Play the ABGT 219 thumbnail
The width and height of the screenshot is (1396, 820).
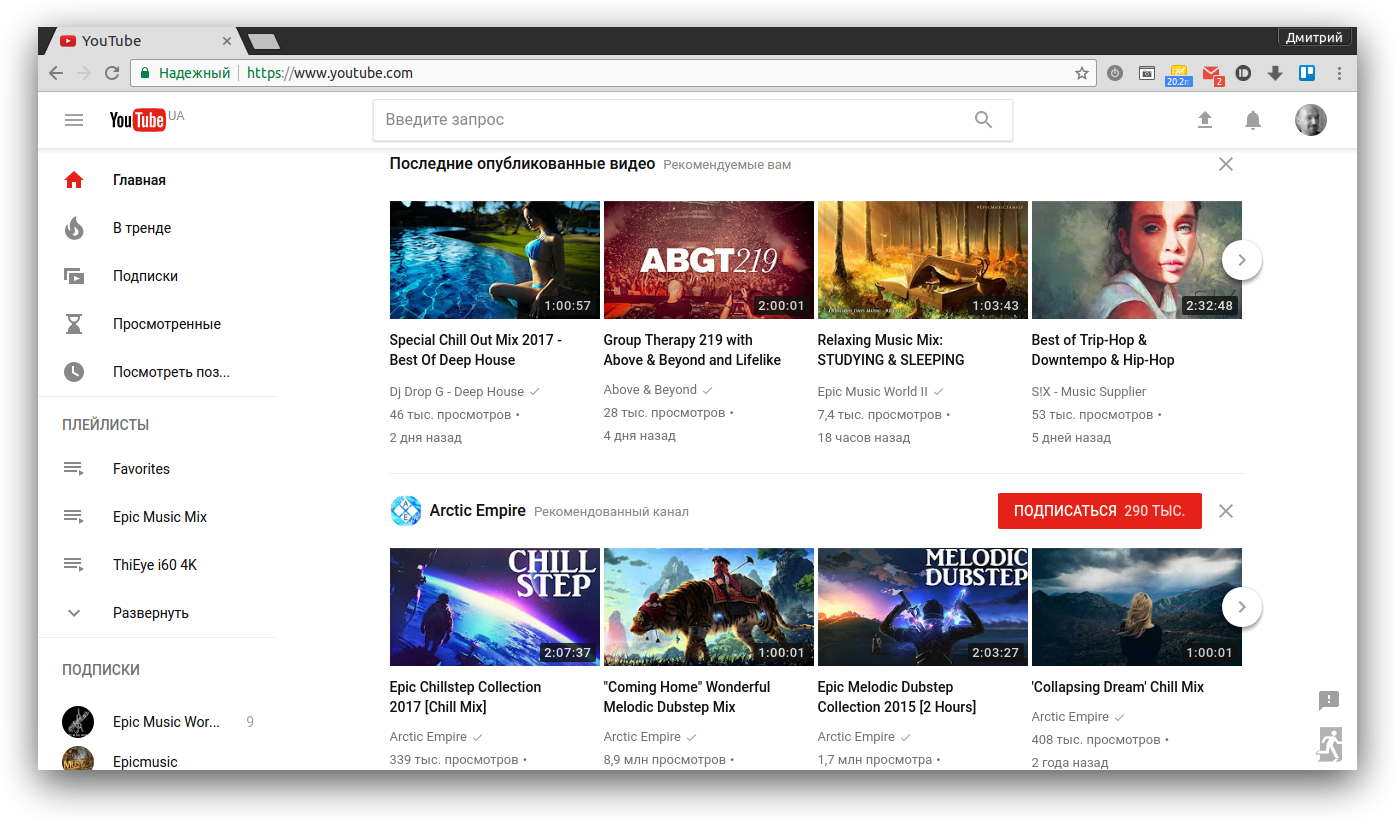point(709,260)
